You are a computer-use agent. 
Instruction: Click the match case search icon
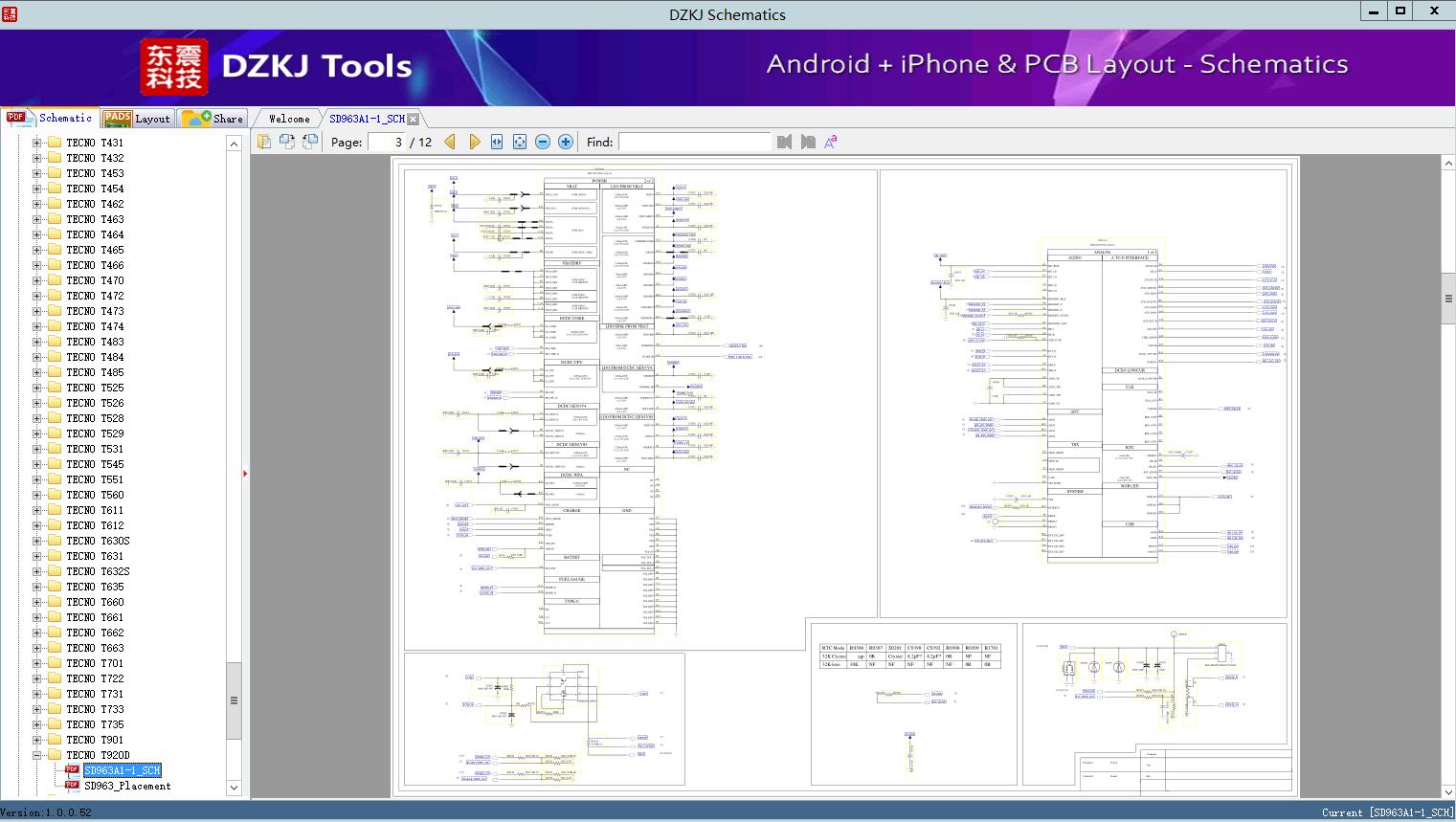coord(831,142)
